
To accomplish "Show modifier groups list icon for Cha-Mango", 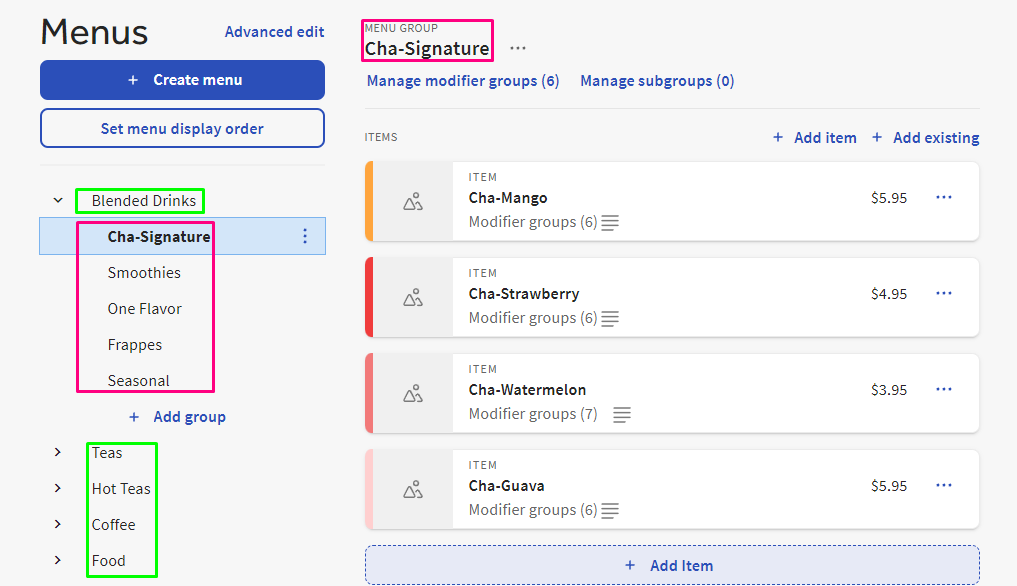I will pos(610,223).
